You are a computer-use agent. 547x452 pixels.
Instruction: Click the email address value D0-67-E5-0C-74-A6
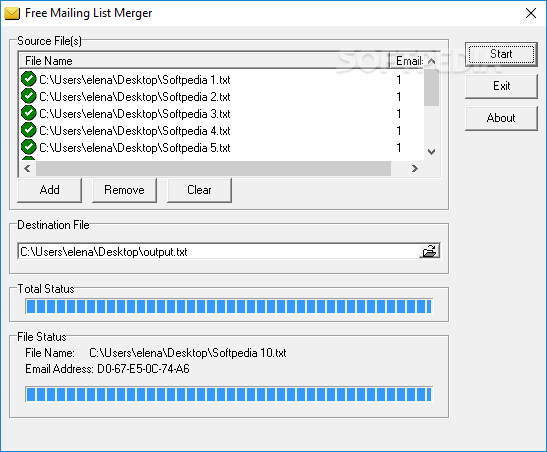(143, 369)
